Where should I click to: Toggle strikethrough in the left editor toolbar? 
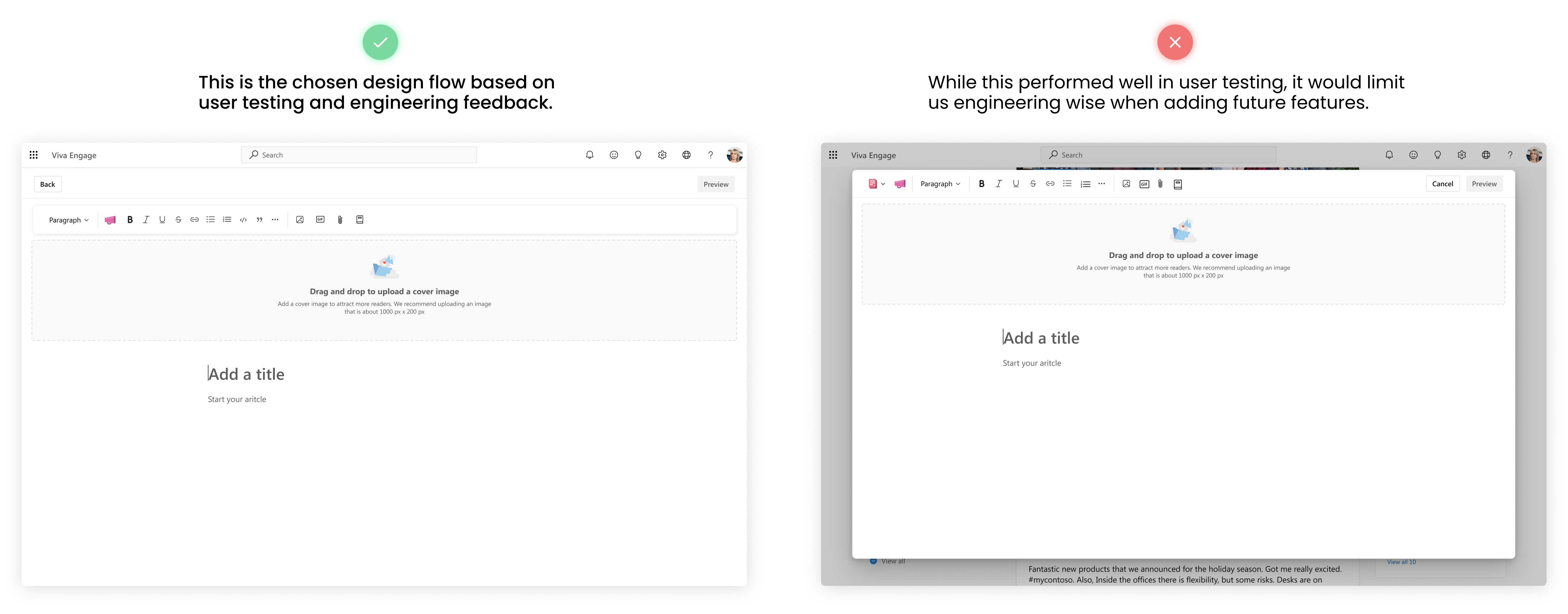coord(178,220)
